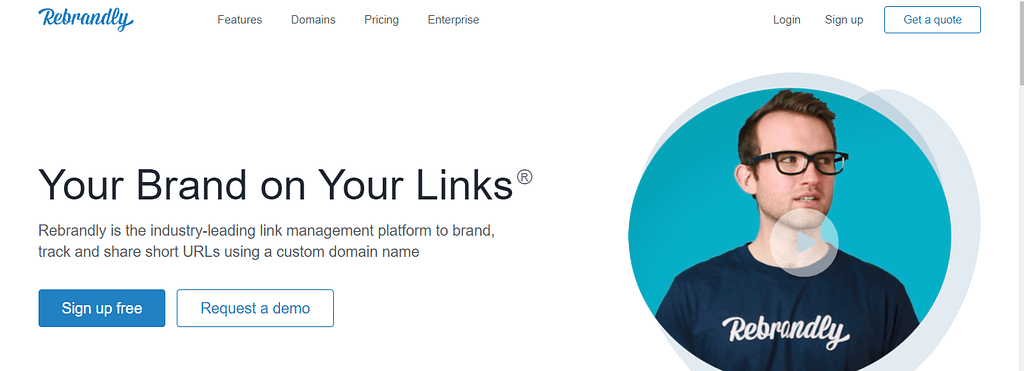Click the Rebrandly logo in the header
Viewport: 1024px width, 371px height.
(x=86, y=20)
